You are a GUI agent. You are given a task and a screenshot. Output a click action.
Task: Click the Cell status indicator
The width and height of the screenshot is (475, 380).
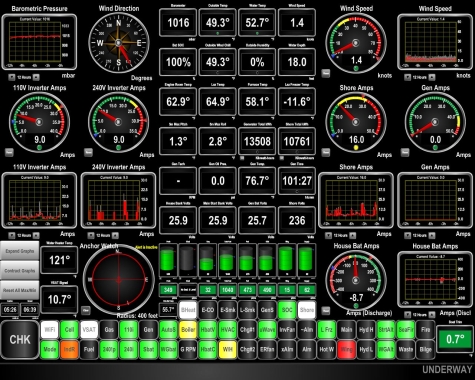[x=69, y=330]
